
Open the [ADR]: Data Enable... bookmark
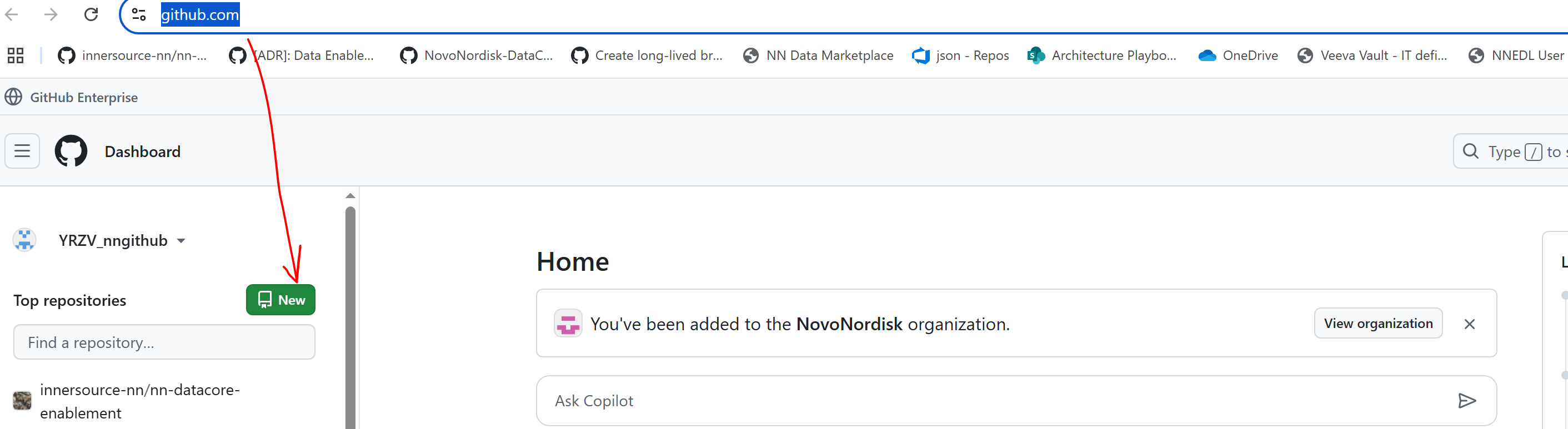click(x=301, y=55)
